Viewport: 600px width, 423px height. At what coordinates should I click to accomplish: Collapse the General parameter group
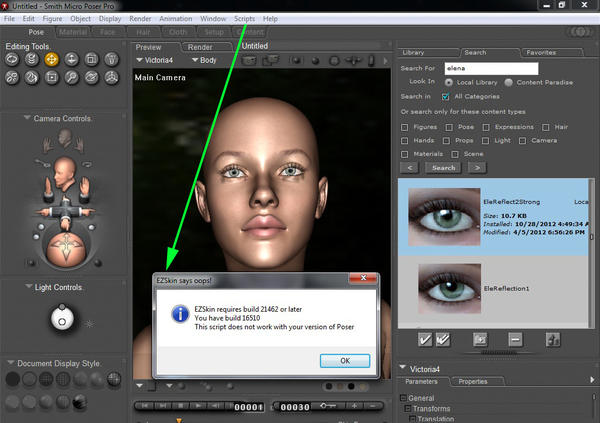(403, 398)
